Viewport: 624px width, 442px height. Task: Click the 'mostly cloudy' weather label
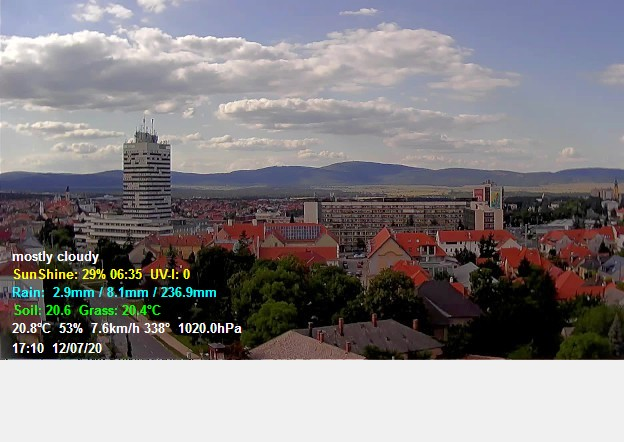click(55, 257)
